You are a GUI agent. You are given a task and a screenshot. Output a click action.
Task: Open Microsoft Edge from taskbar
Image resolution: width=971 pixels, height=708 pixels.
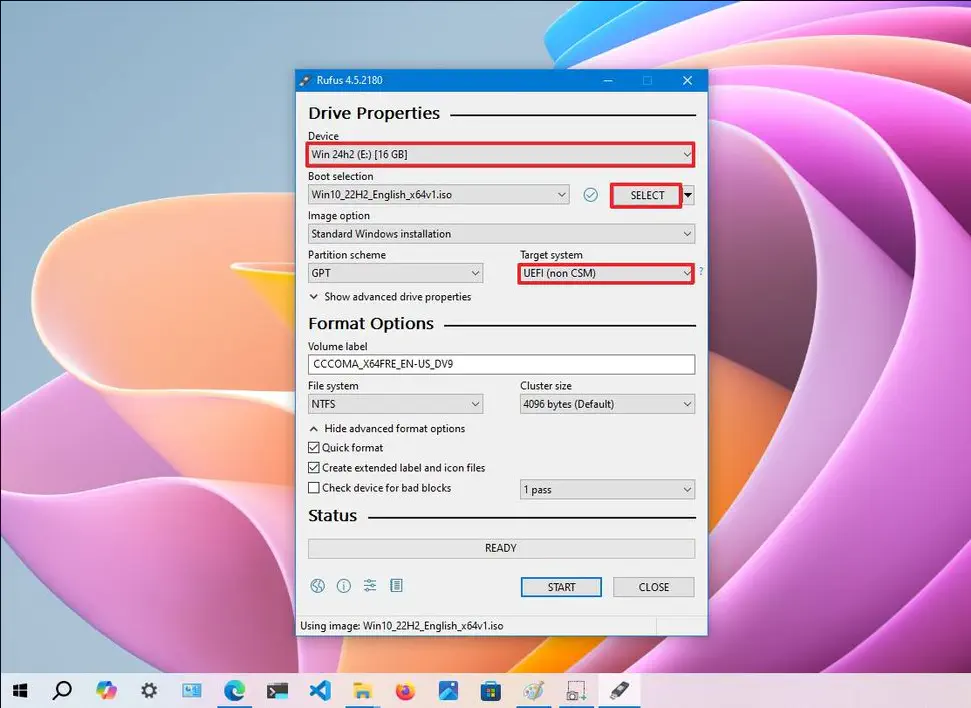pyautogui.click(x=234, y=690)
